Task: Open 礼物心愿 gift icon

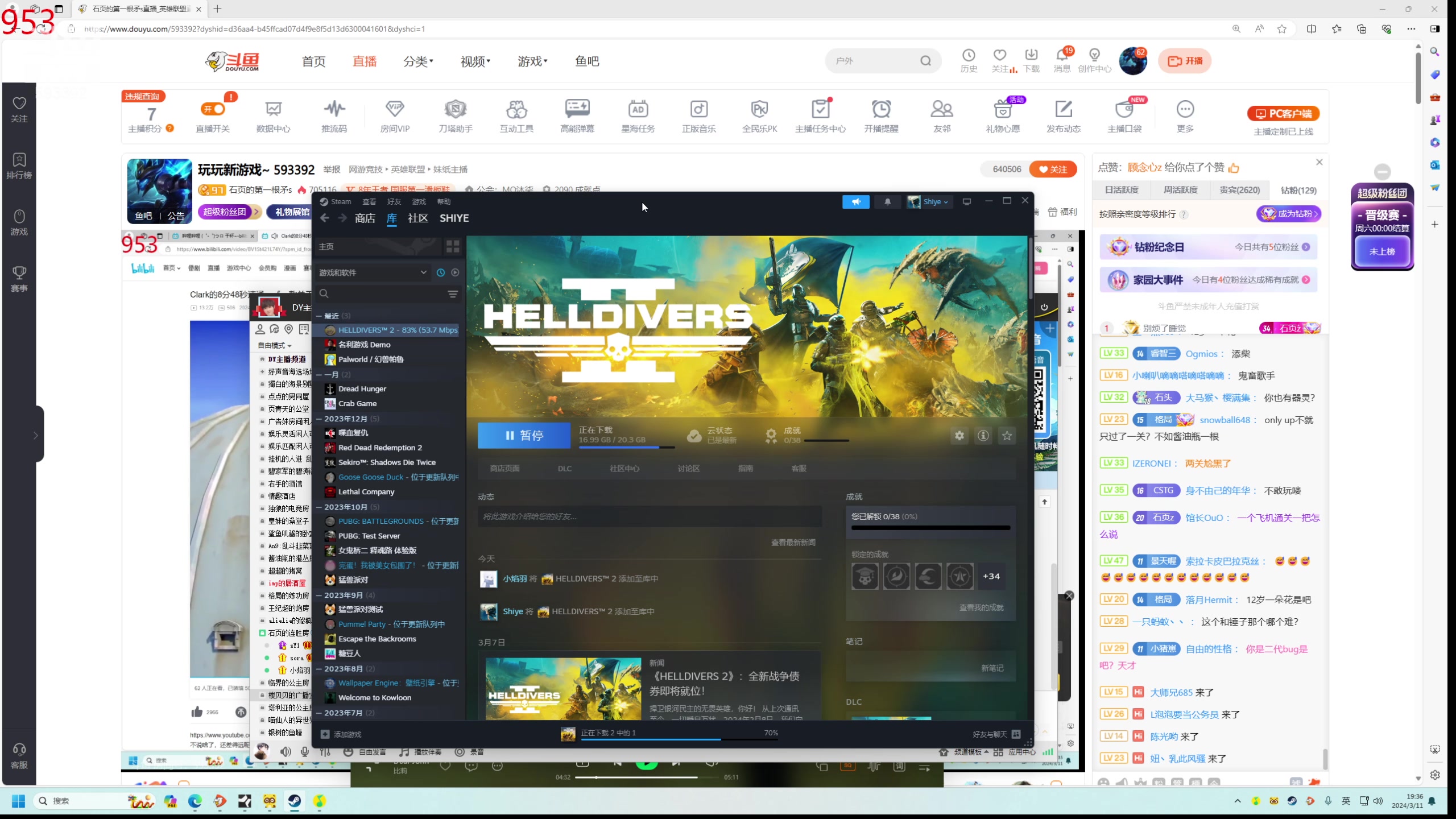Action: coord(1003,109)
